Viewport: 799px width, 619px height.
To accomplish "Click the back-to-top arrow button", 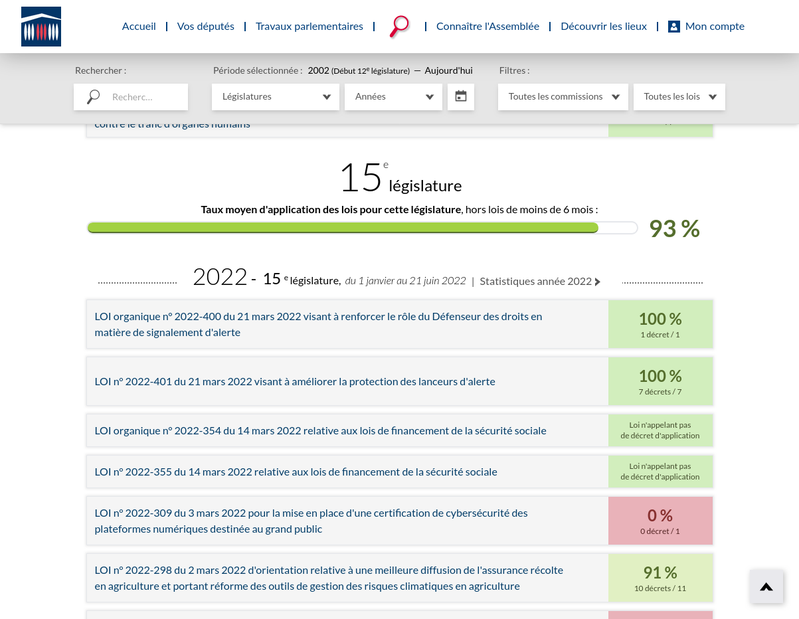I will [766, 586].
